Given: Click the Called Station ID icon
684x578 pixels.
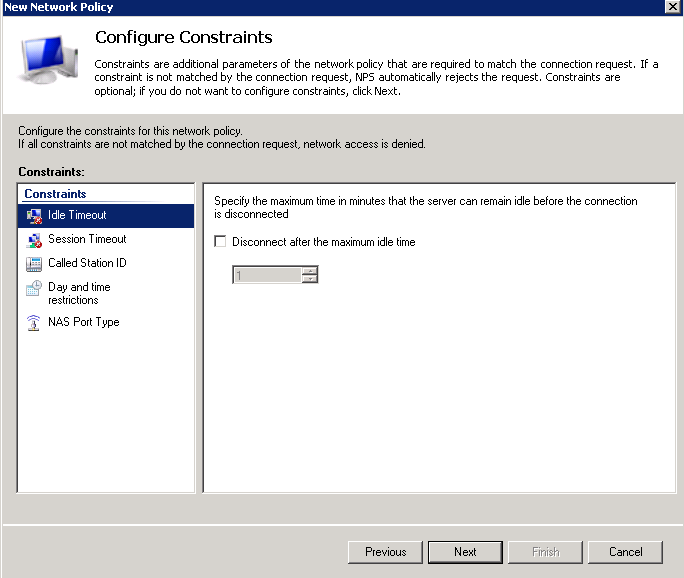Looking at the screenshot, I should [x=34, y=264].
